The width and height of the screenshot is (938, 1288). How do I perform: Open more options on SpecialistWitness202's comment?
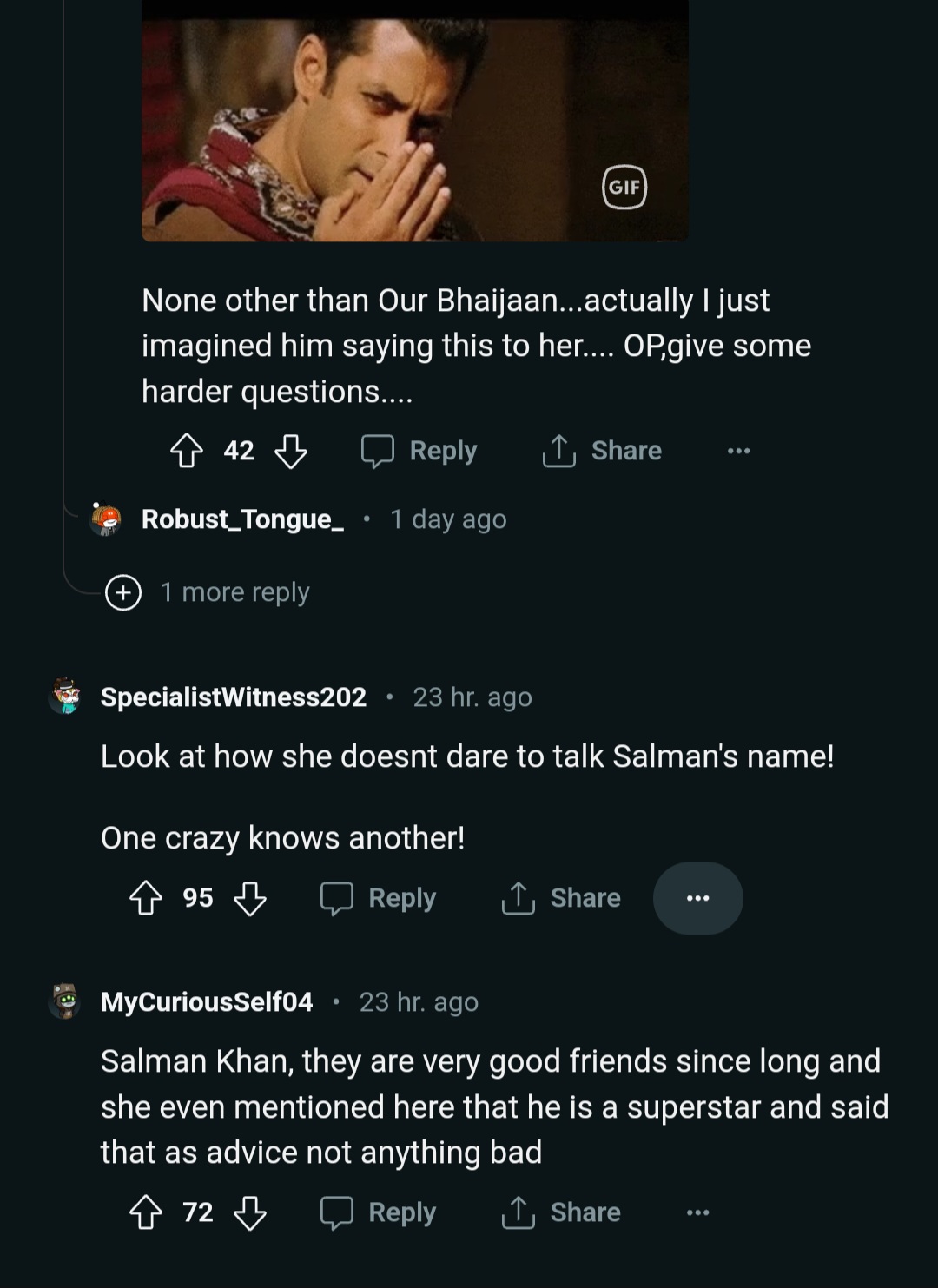coord(697,898)
